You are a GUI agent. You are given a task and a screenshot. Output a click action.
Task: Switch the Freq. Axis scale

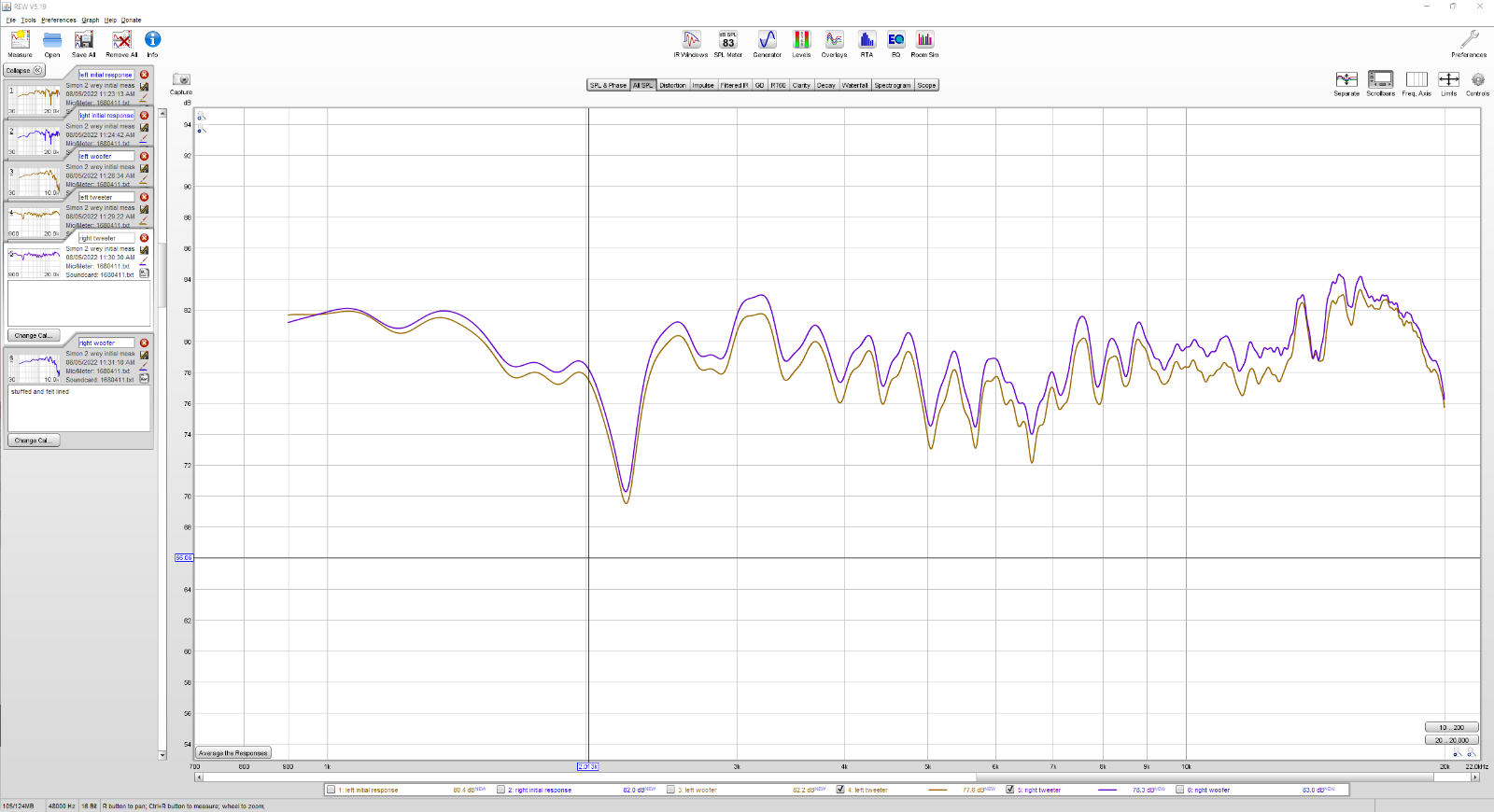1416,83
